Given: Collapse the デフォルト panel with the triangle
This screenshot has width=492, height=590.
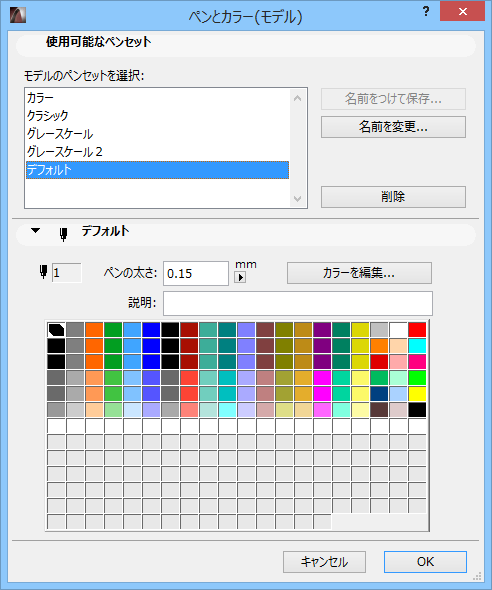Looking at the screenshot, I should coord(35,231).
